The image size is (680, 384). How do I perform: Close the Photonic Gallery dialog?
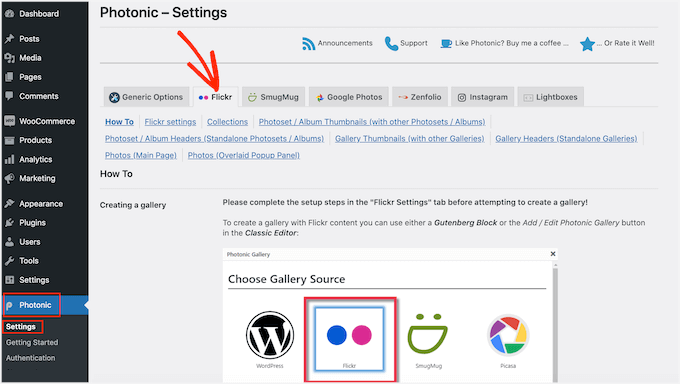(553, 254)
